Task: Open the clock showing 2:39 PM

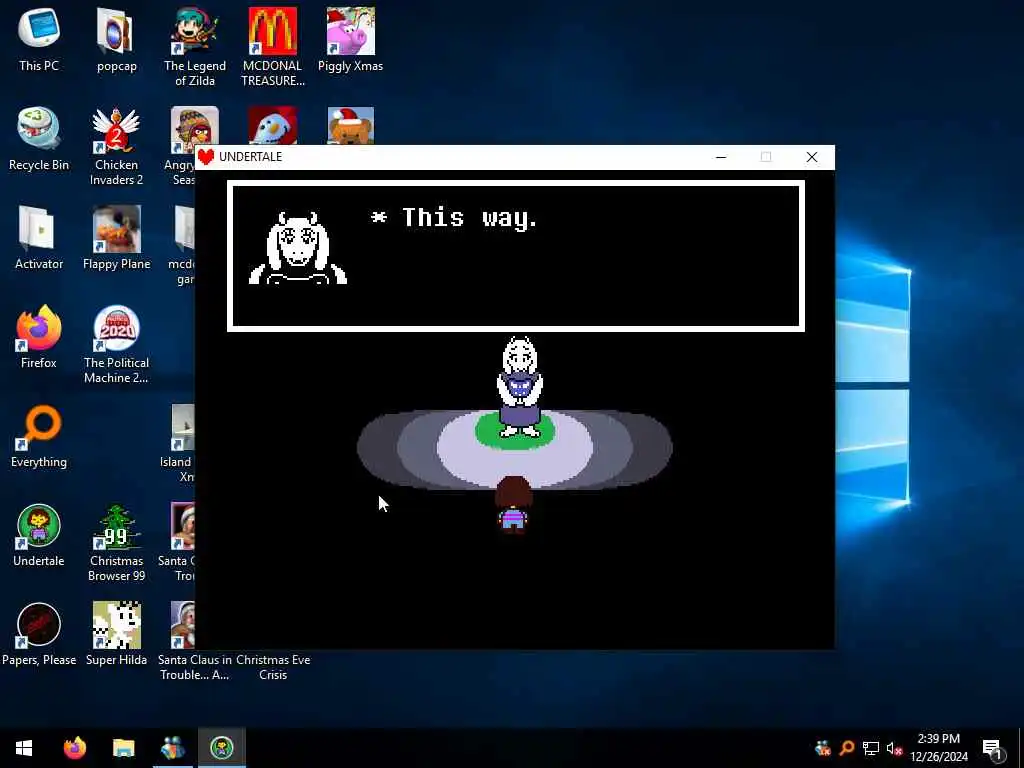Action: point(938,748)
